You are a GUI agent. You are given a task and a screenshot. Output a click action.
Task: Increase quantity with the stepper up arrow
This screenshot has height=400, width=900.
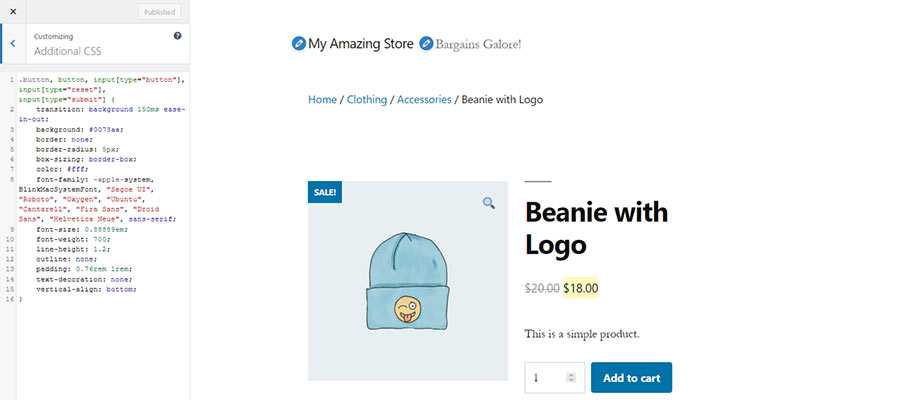tap(571, 374)
